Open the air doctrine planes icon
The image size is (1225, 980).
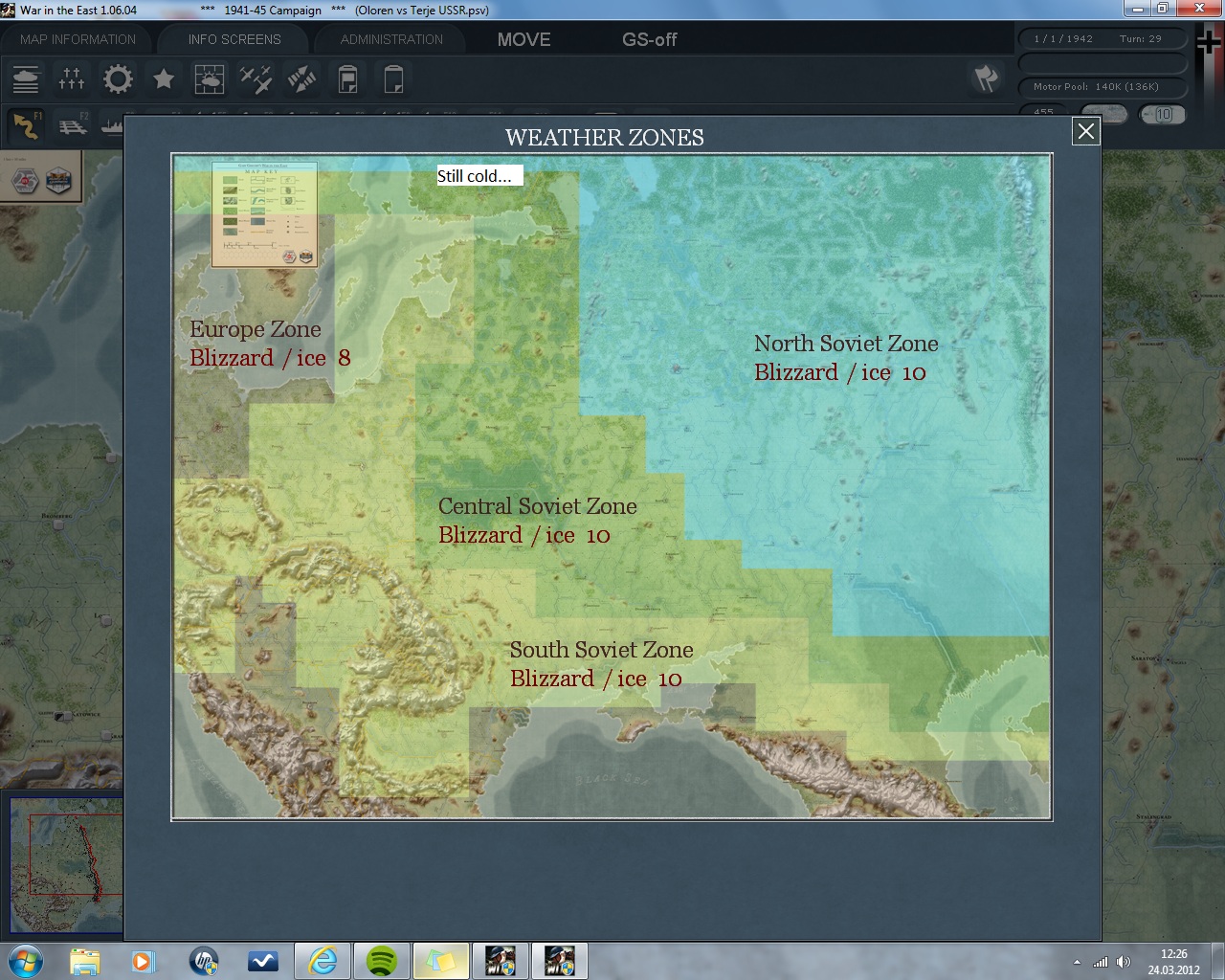coord(256,78)
